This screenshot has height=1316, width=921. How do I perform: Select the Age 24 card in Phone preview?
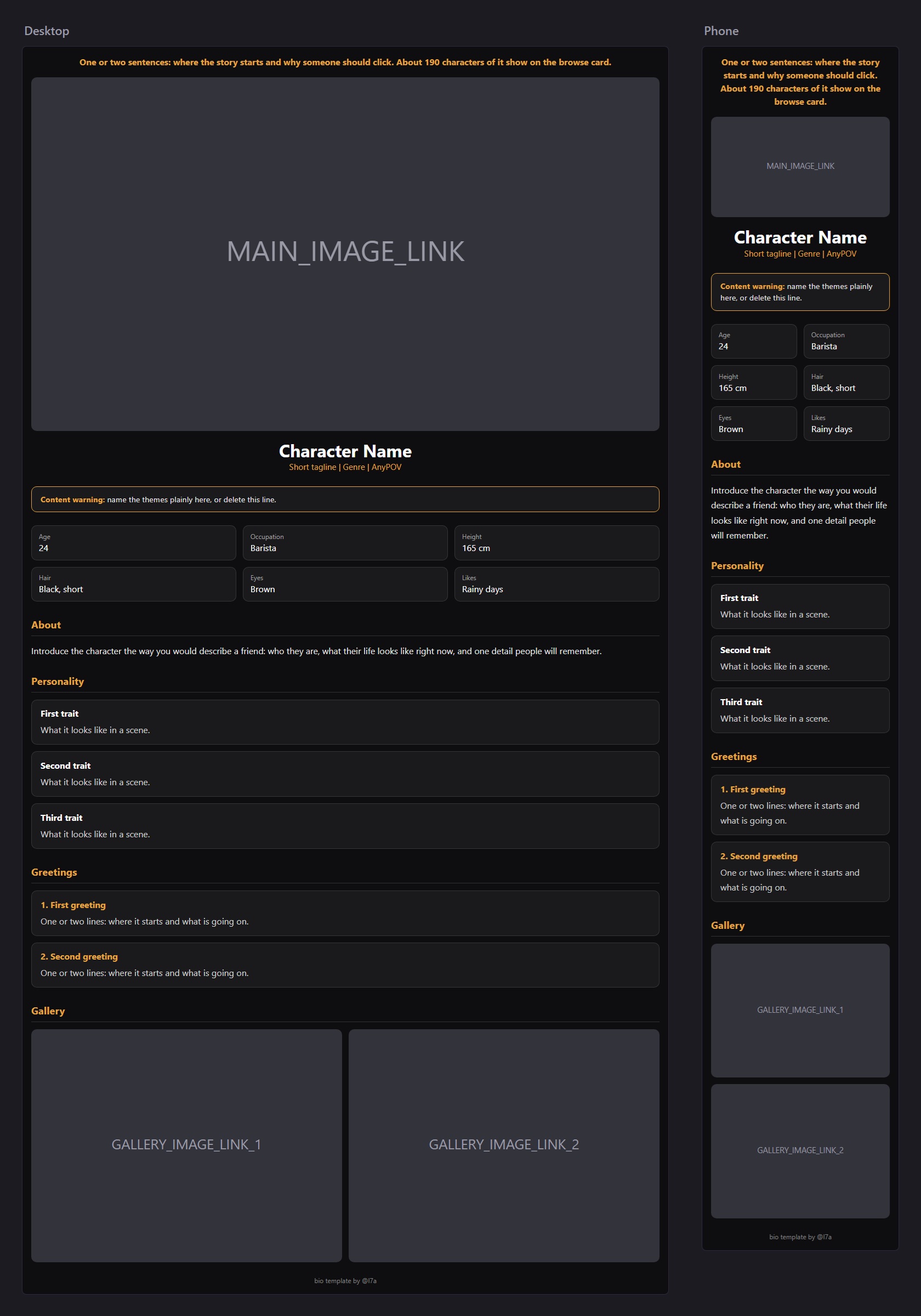pos(754,341)
